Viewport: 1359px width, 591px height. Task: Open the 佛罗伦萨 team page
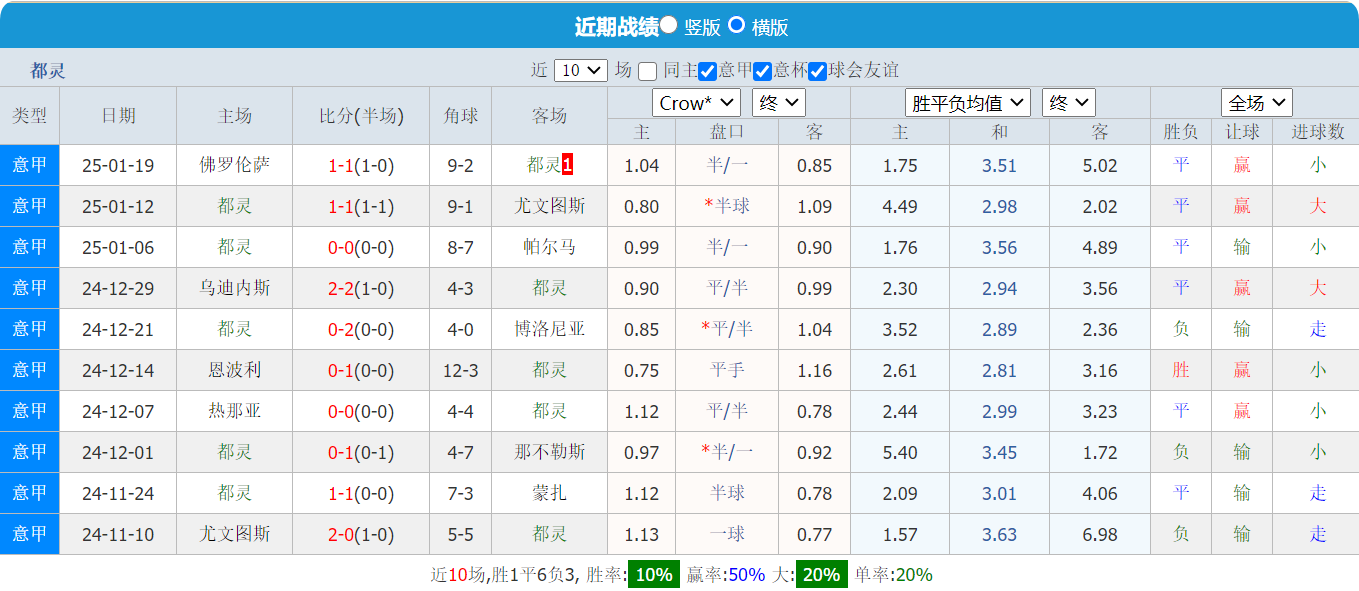[233, 165]
